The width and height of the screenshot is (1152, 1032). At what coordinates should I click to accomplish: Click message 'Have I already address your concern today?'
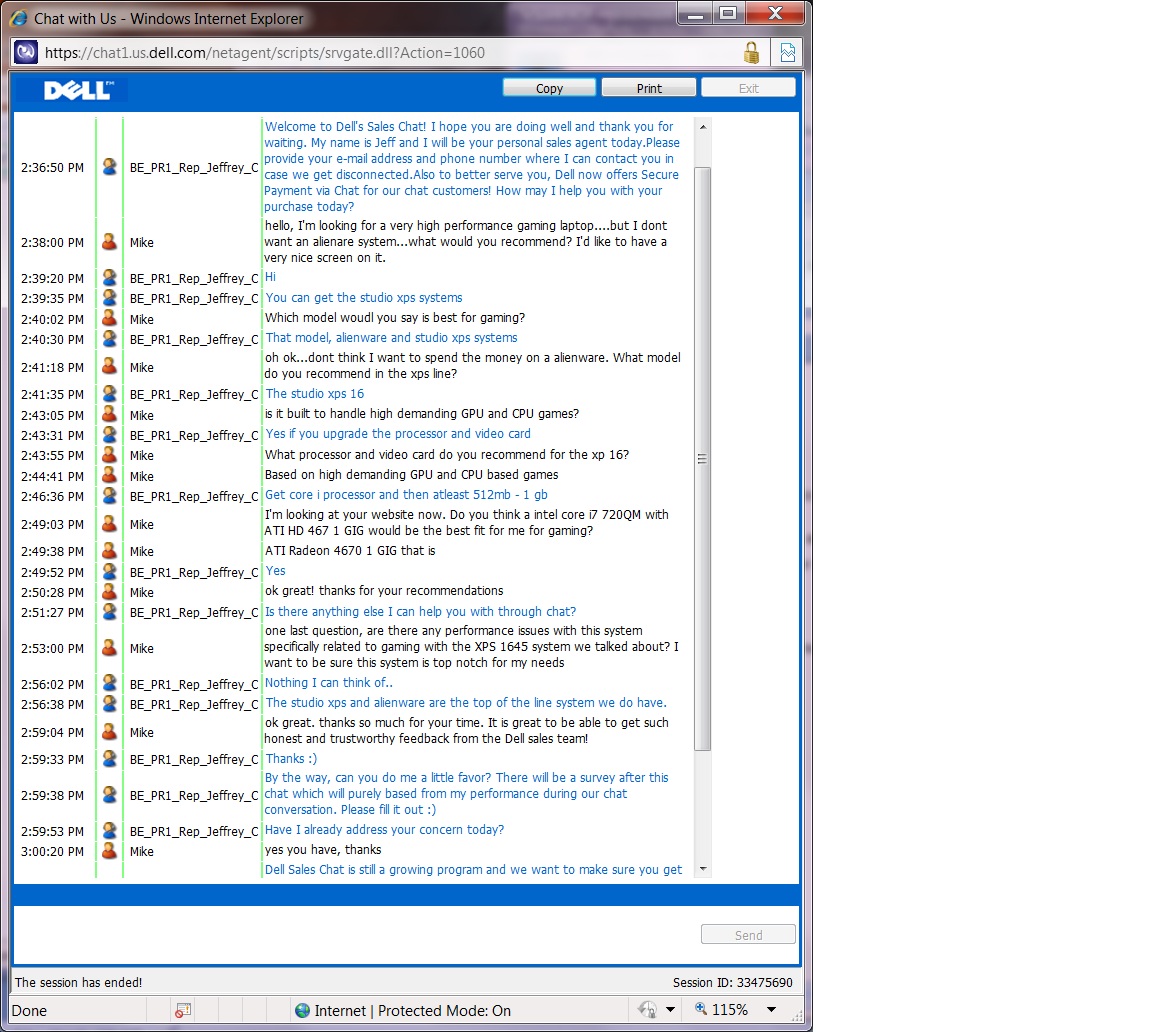(x=384, y=830)
